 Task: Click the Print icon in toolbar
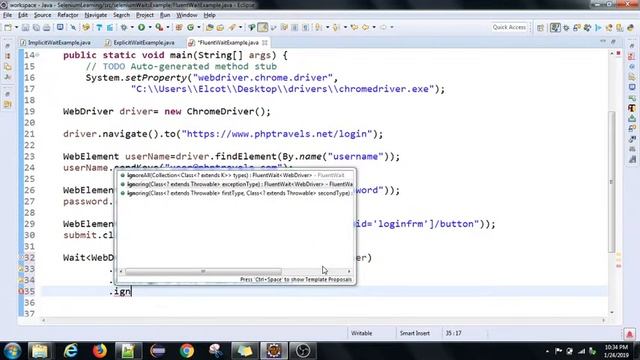click(47, 27)
